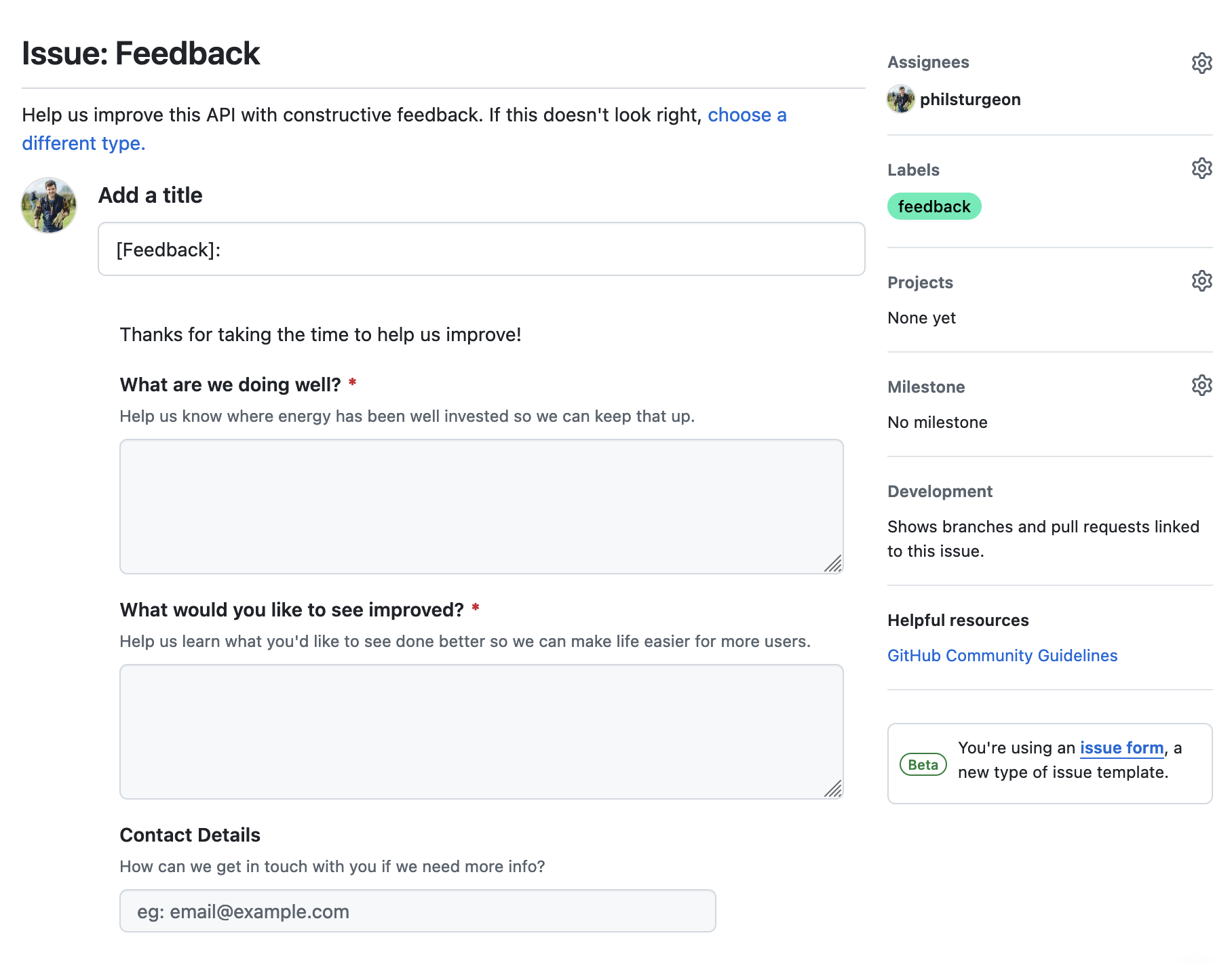The width and height of the screenshot is (1232, 963).
Task: Click the 'issue form' link in Beta notice
Action: click(x=1120, y=747)
